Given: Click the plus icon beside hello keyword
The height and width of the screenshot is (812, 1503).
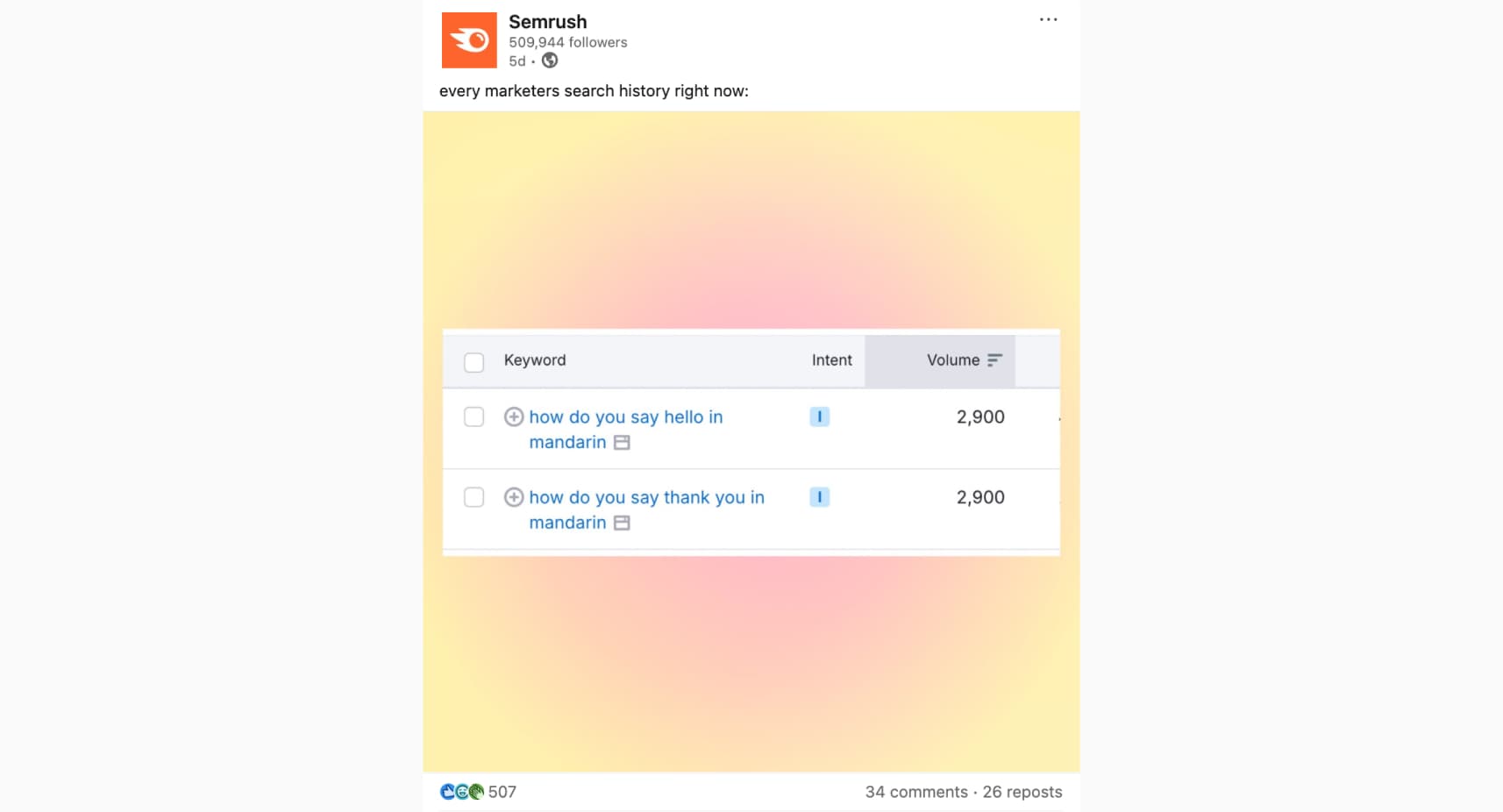Looking at the screenshot, I should (514, 417).
